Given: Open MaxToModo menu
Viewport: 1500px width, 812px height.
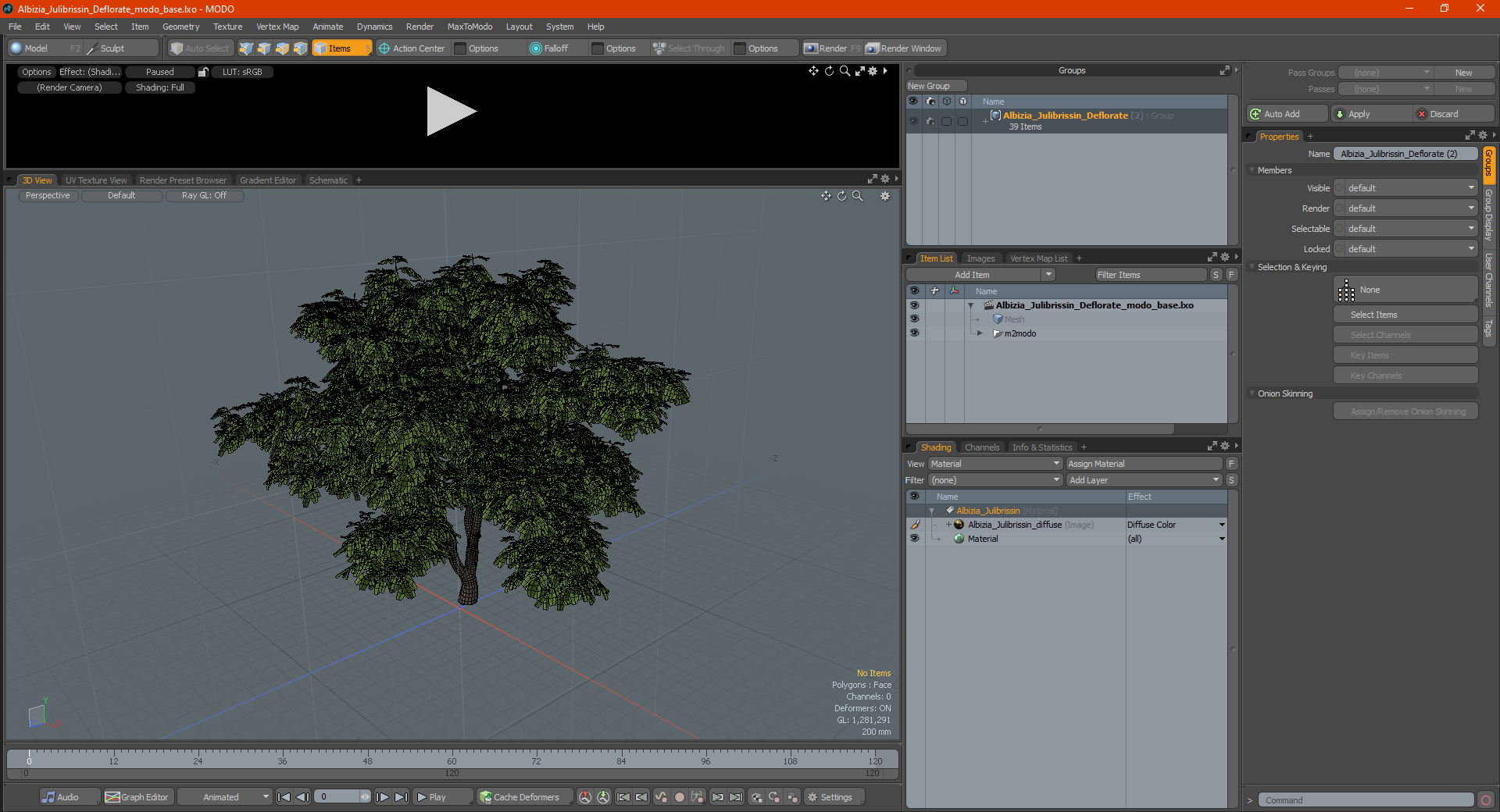Looking at the screenshot, I should point(470,27).
